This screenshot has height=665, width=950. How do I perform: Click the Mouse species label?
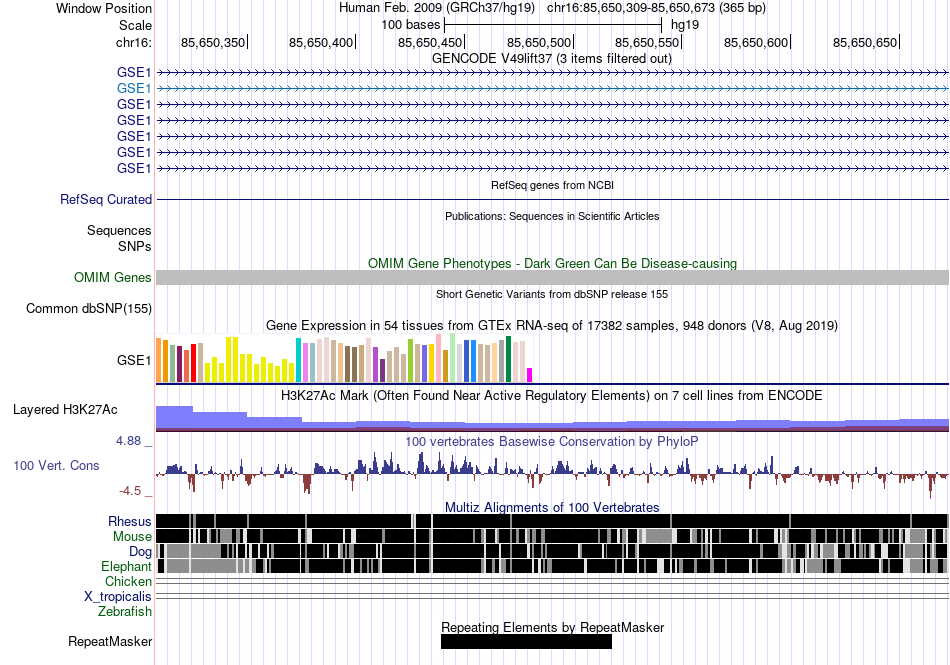pyautogui.click(x=132, y=537)
